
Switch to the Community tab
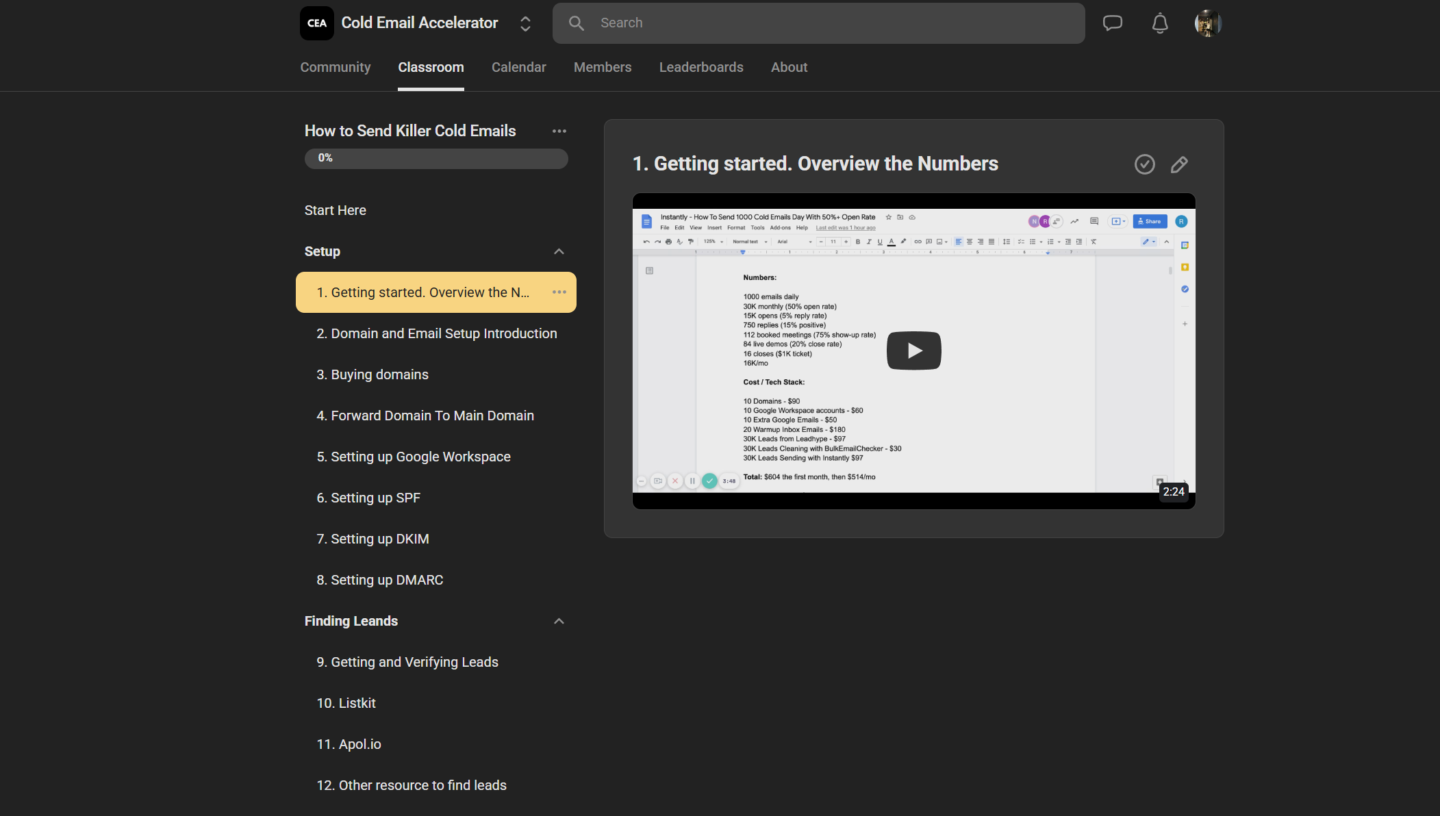point(335,67)
